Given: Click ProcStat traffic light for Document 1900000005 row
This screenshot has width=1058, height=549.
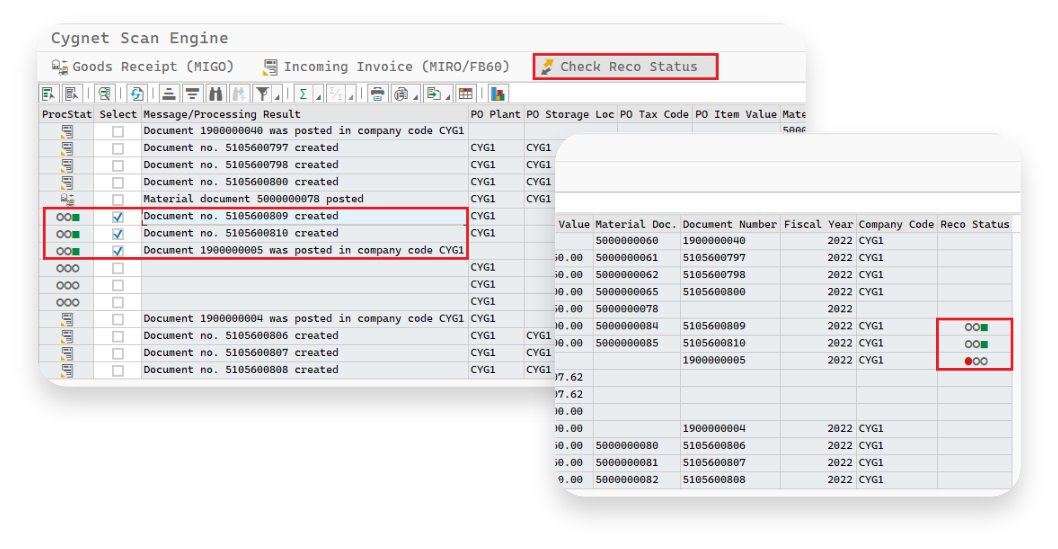Looking at the screenshot, I should click(67, 251).
